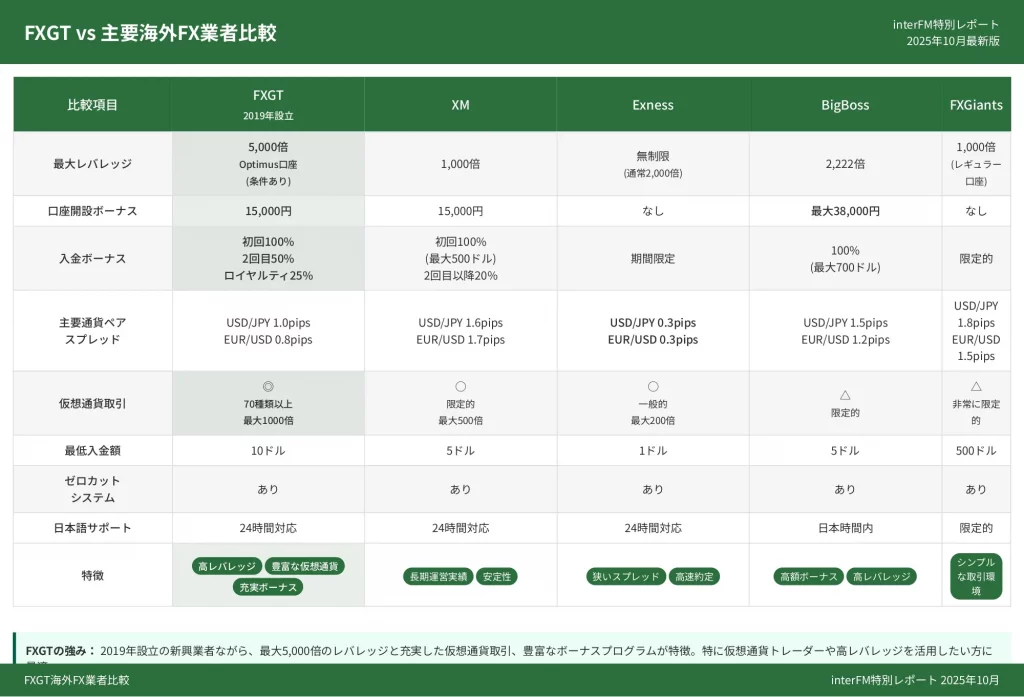Click the BigBoss column header
The image size is (1024, 697).
pos(845,105)
